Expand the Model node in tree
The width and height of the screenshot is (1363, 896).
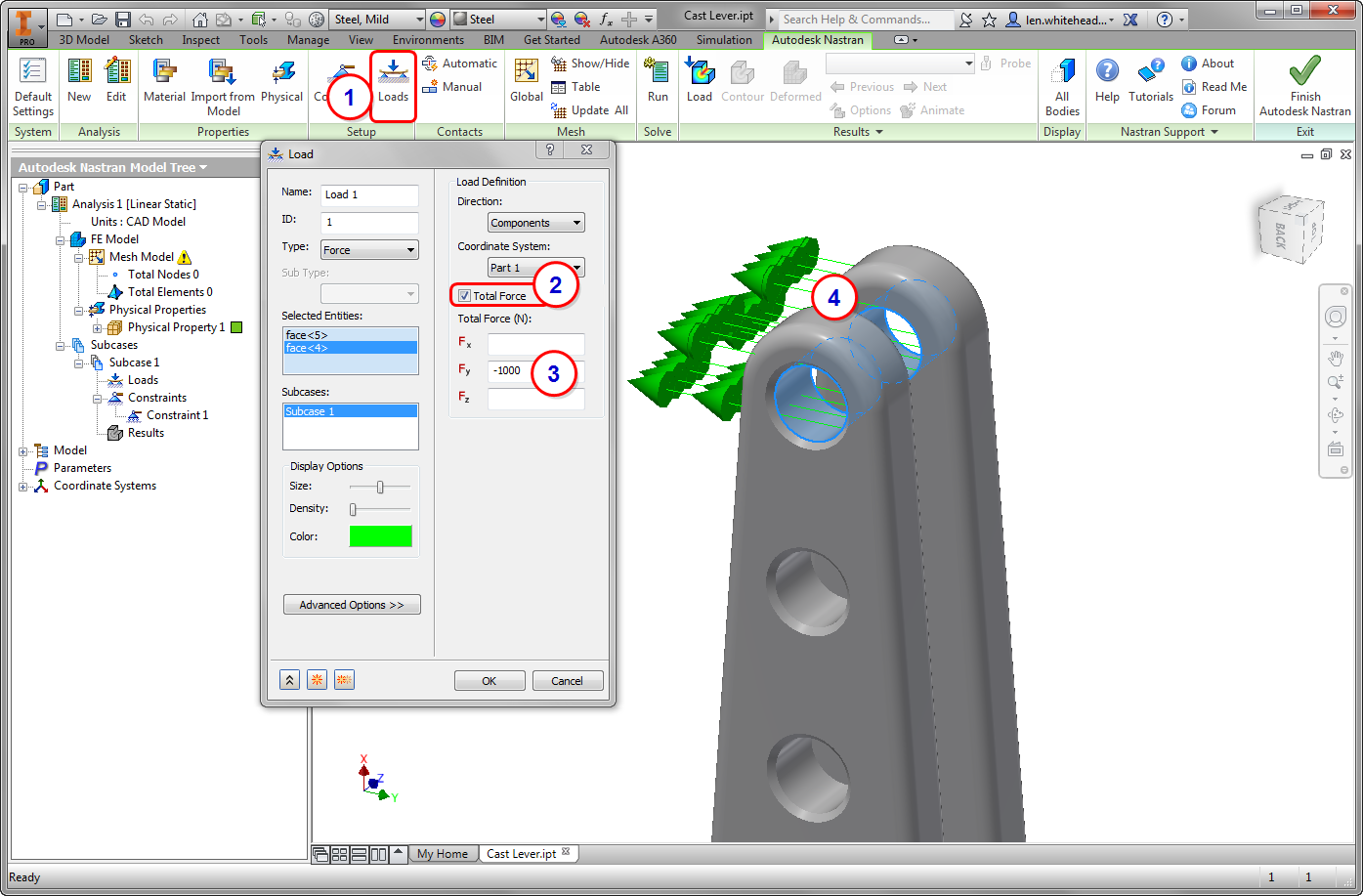pyautogui.click(x=23, y=450)
